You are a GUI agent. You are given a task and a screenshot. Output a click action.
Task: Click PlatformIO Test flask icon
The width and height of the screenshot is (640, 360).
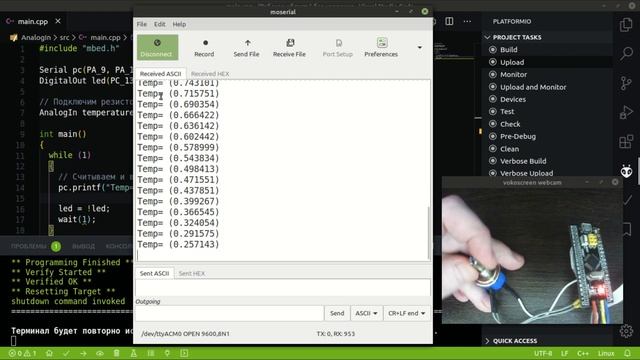click(x=133, y=353)
